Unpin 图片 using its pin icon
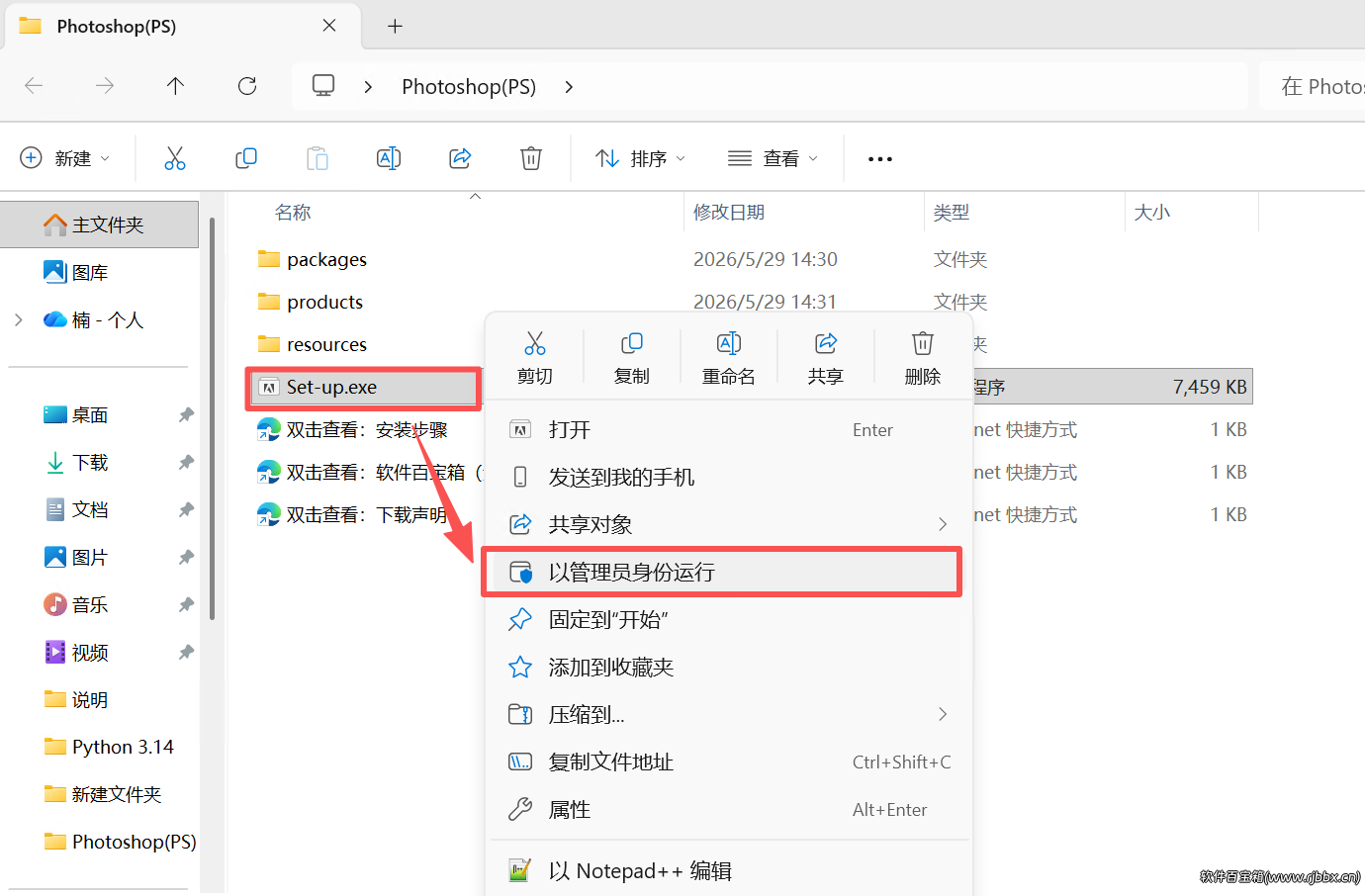1365x896 pixels. 186,558
